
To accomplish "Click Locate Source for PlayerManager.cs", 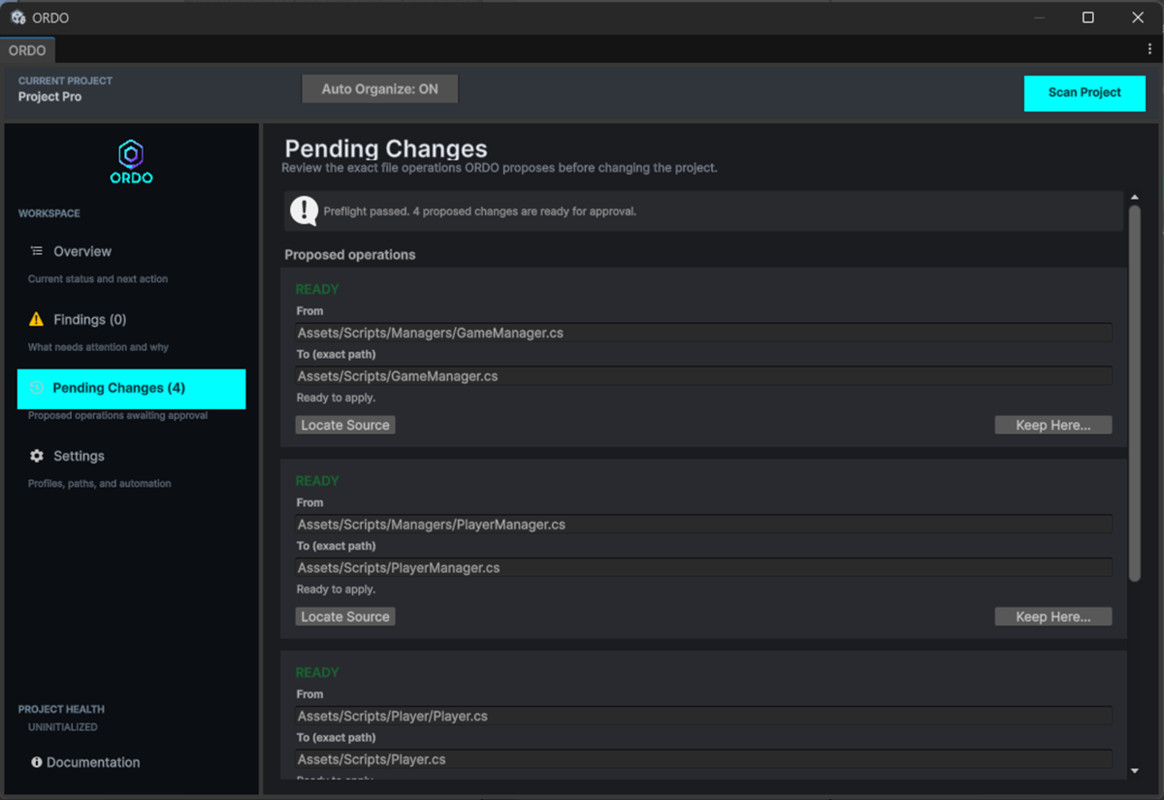I will (x=345, y=616).
